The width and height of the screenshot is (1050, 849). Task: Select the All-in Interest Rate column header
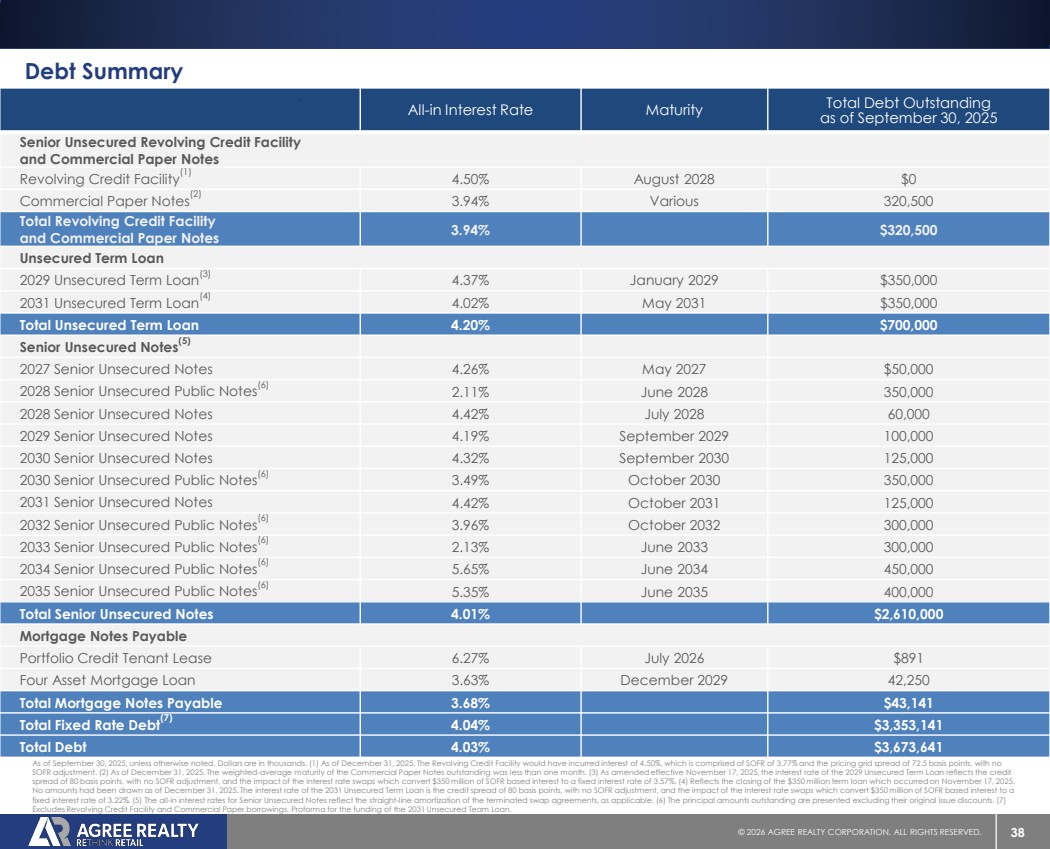click(470, 110)
